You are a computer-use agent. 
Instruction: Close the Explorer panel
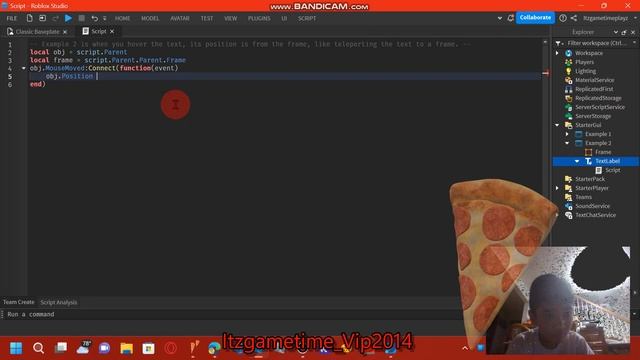pos(633,32)
